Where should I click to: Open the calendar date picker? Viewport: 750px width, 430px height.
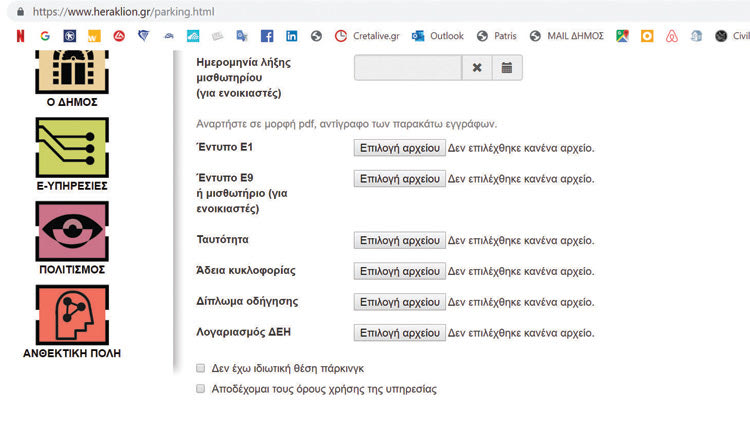pyautogui.click(x=507, y=67)
